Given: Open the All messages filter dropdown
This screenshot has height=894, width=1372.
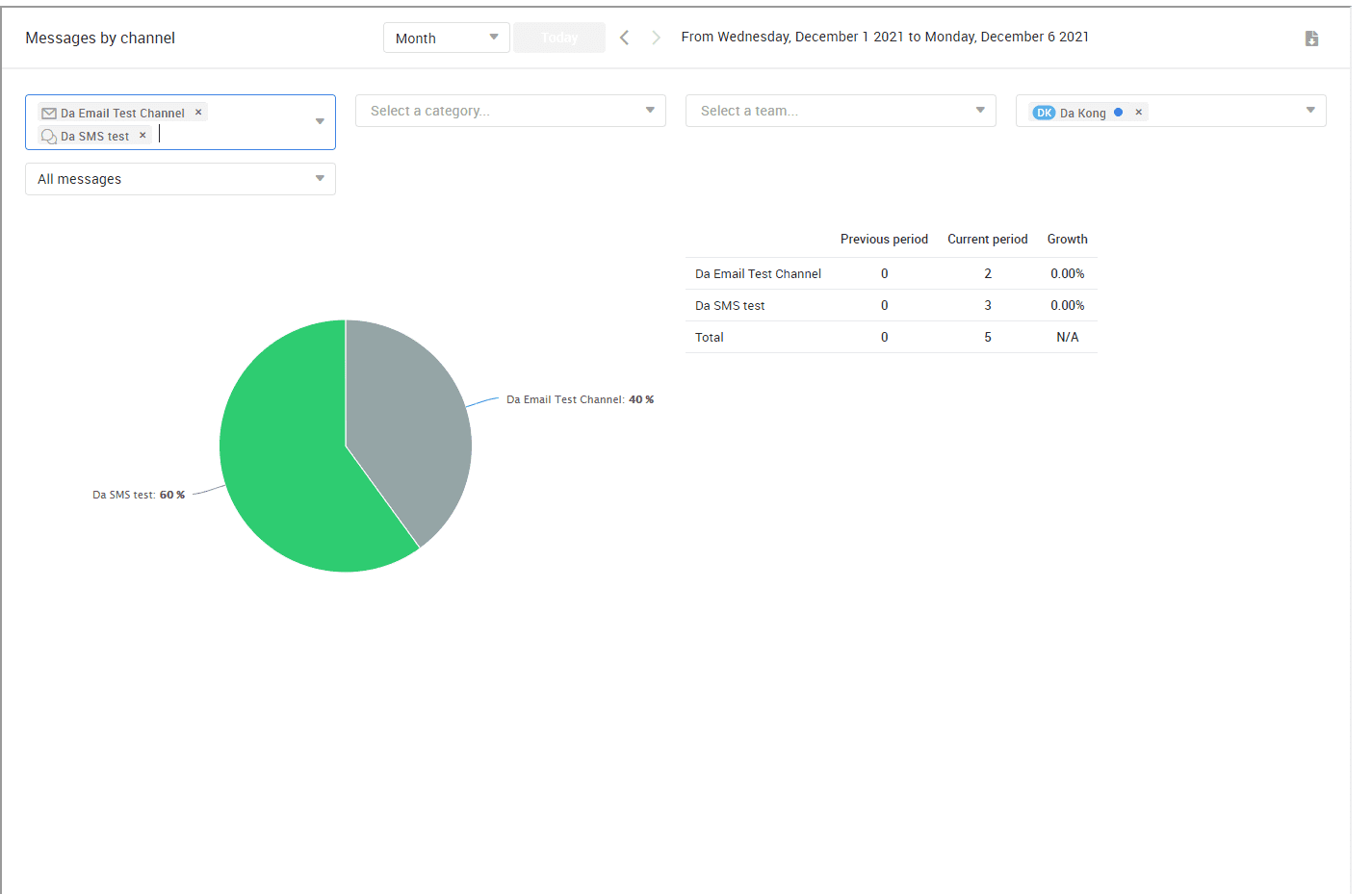Looking at the screenshot, I should 180,179.
